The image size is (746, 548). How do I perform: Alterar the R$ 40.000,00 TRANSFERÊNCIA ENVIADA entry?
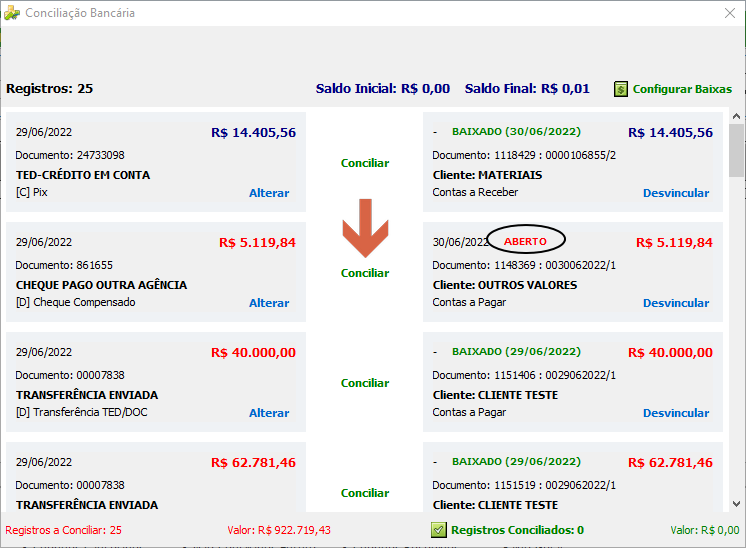pyautogui.click(x=269, y=413)
